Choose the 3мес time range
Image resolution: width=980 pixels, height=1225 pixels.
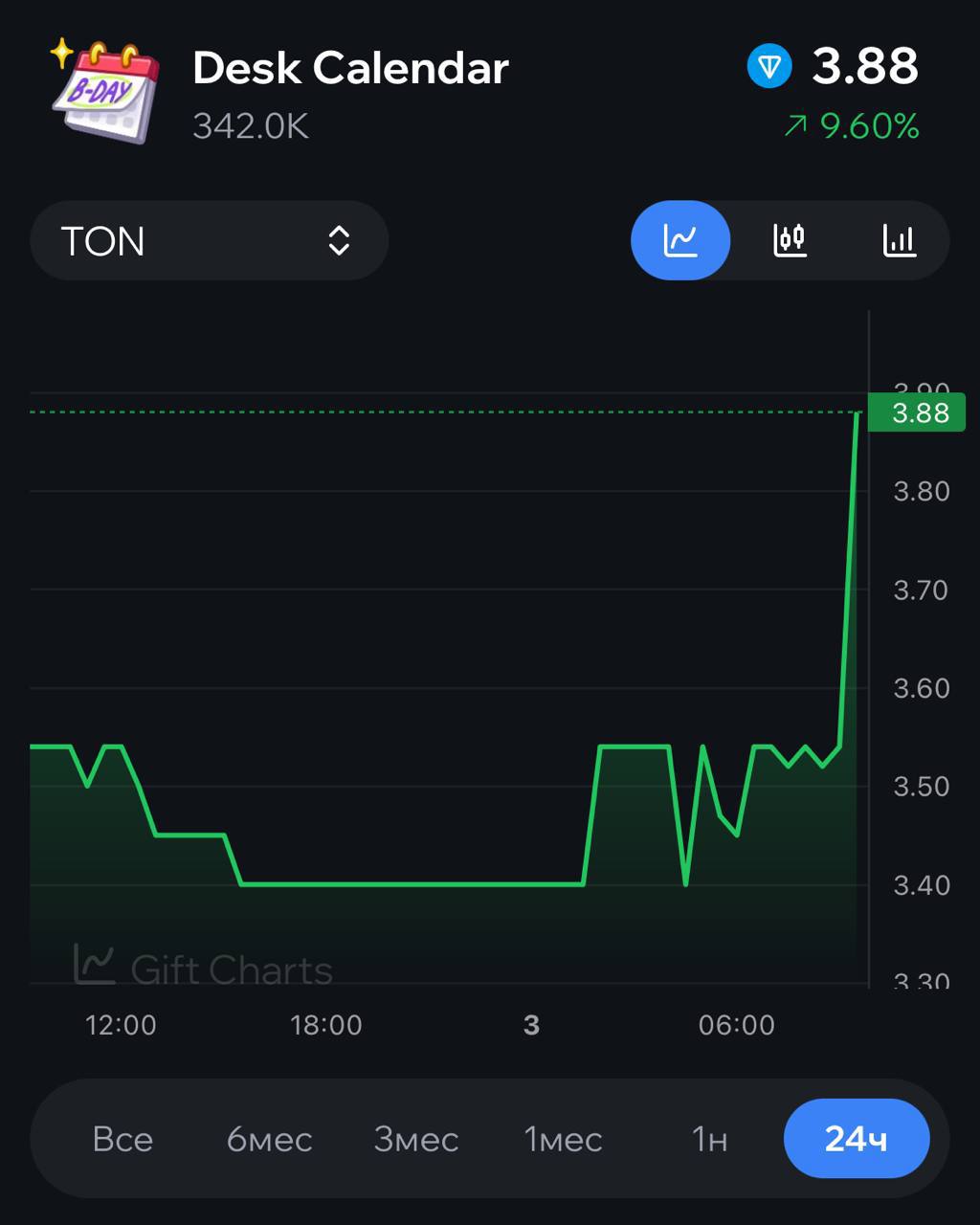(x=416, y=1139)
